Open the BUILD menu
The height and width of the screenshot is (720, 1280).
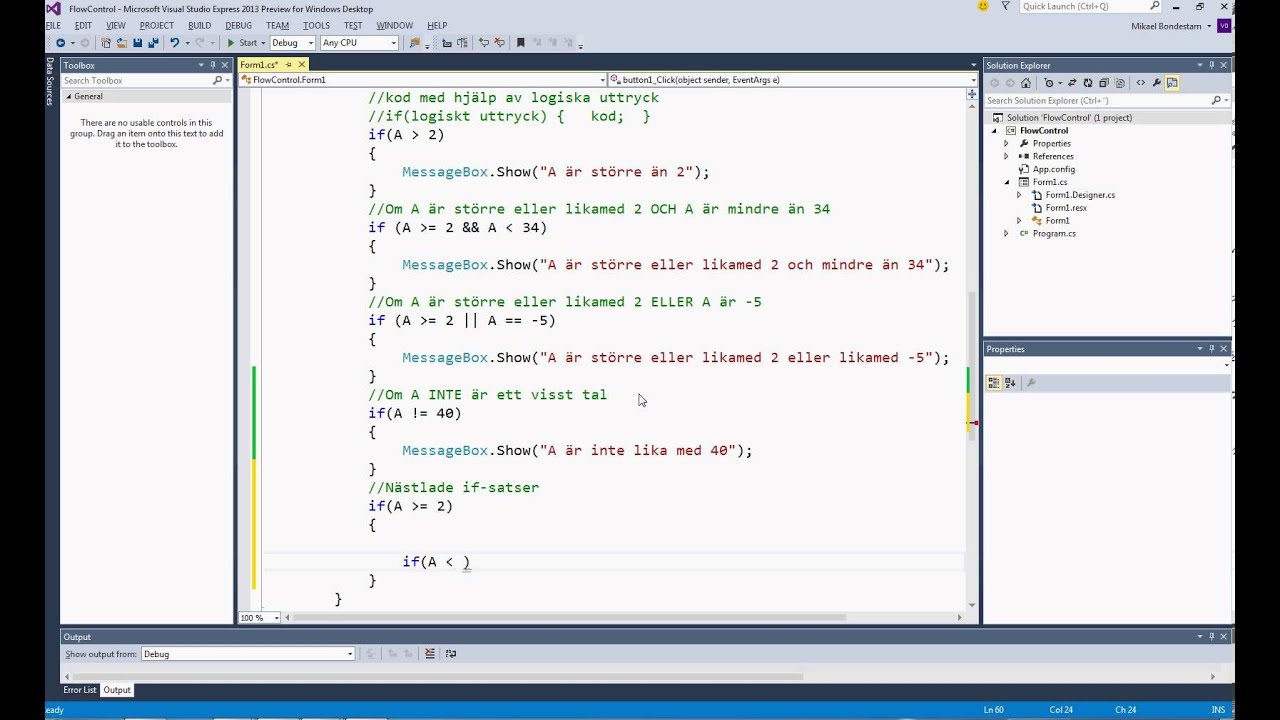click(x=199, y=25)
